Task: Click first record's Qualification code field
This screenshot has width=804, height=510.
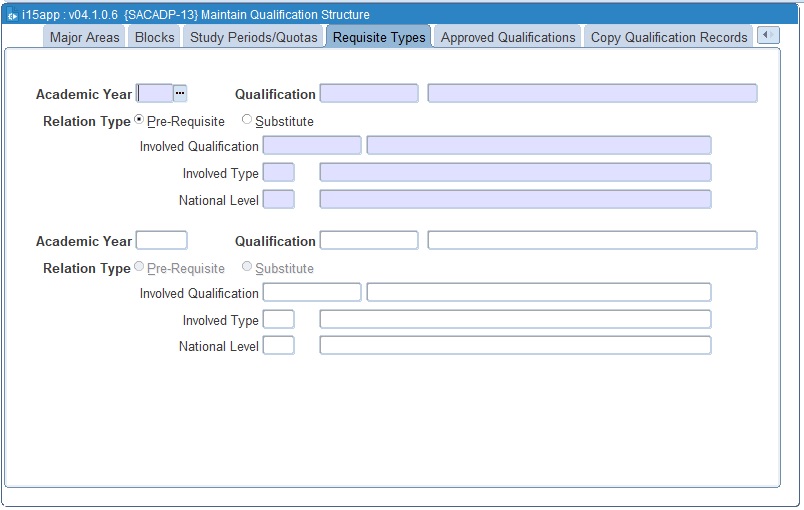Action: coord(369,93)
